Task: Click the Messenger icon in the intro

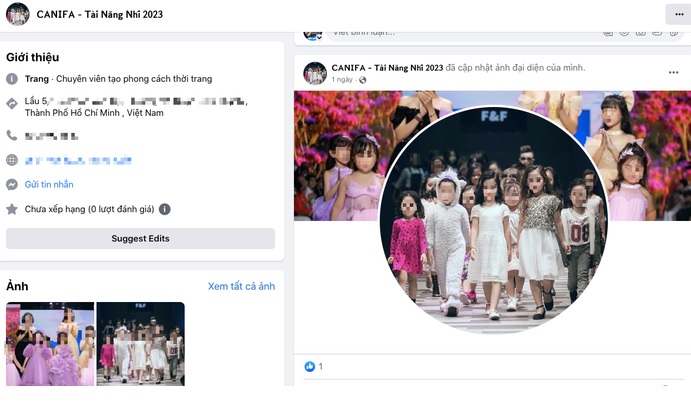Action: pyautogui.click(x=12, y=185)
